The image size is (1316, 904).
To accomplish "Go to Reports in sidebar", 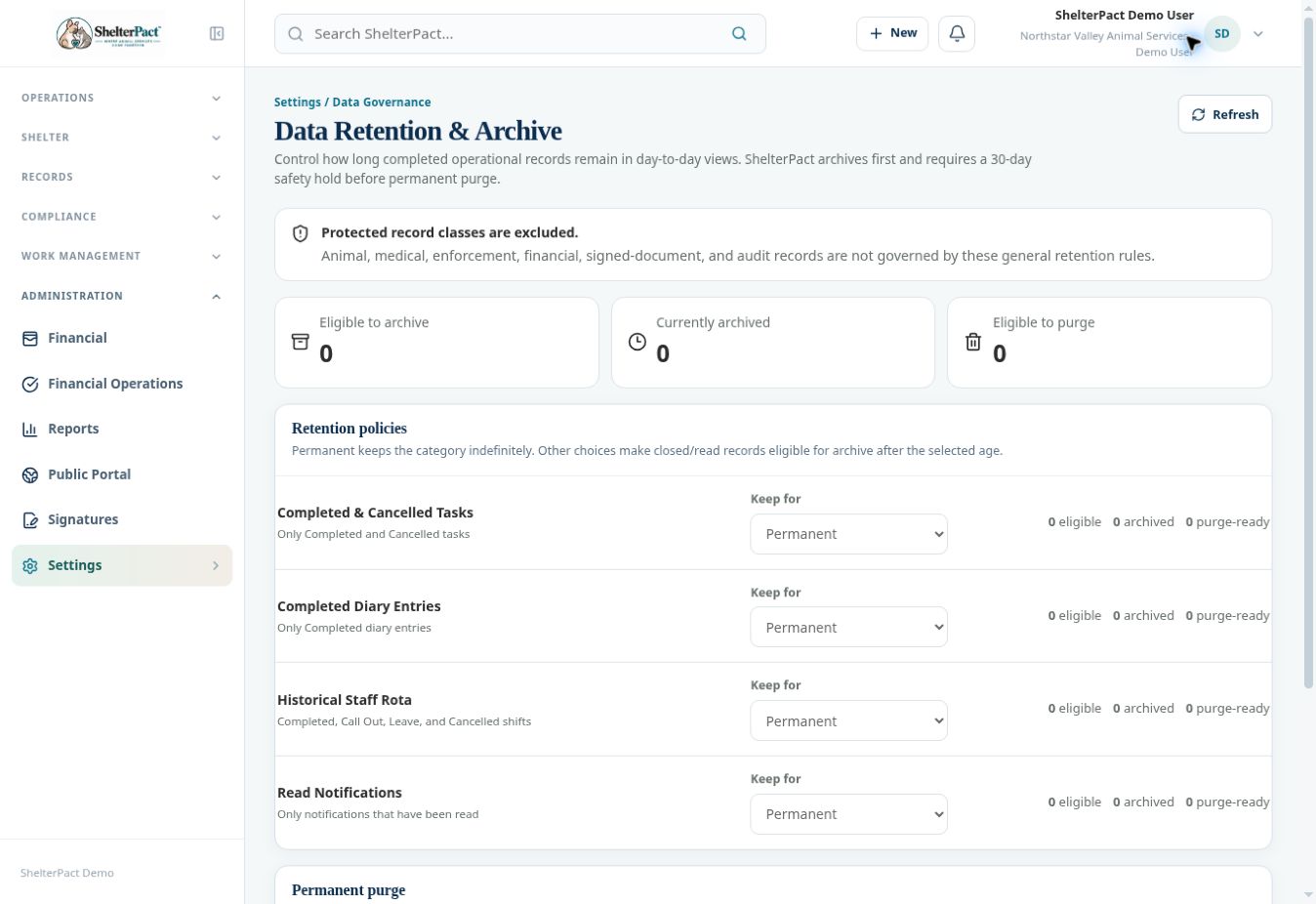I will click(122, 430).
